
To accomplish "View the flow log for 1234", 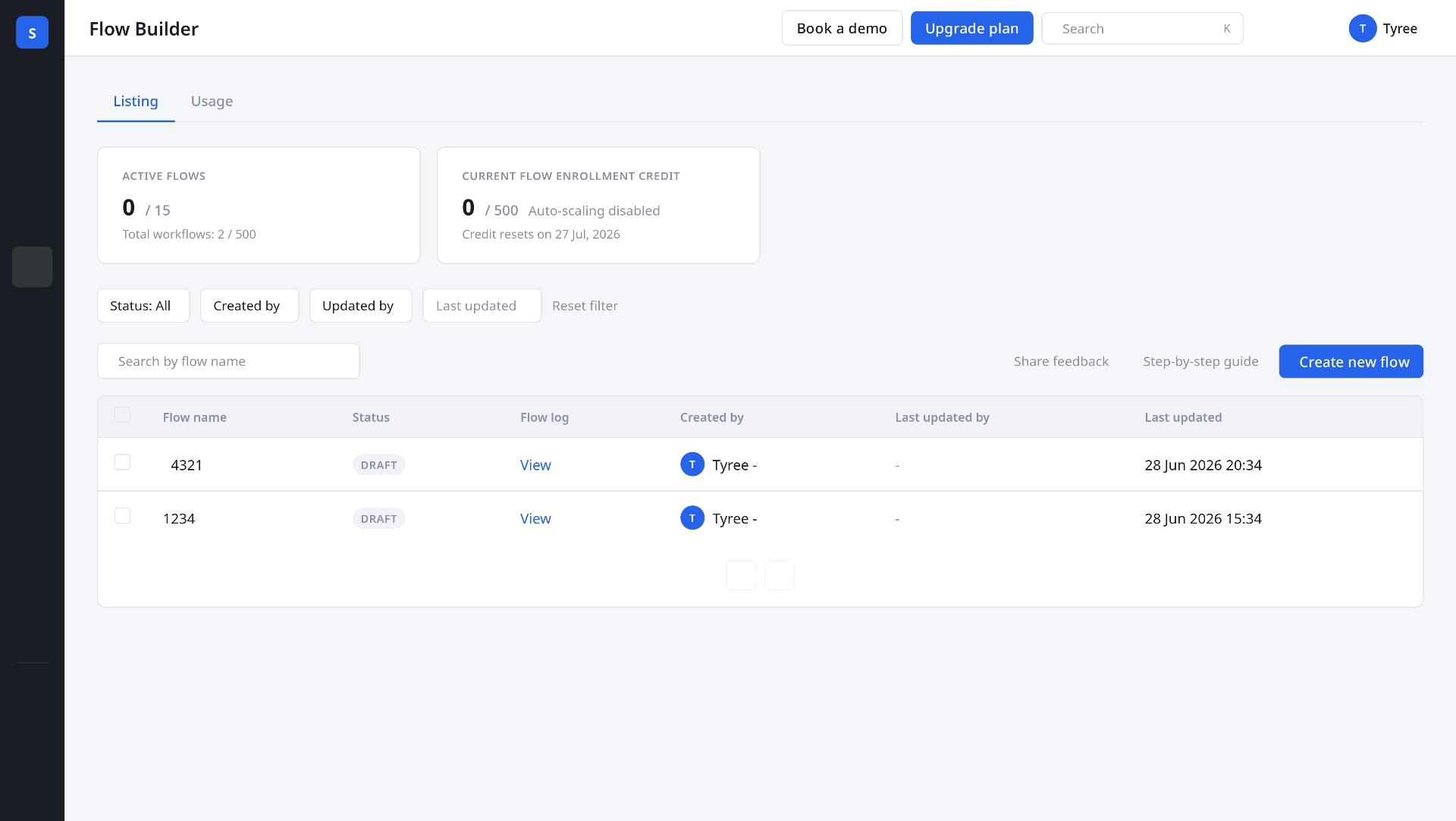I will tap(535, 519).
